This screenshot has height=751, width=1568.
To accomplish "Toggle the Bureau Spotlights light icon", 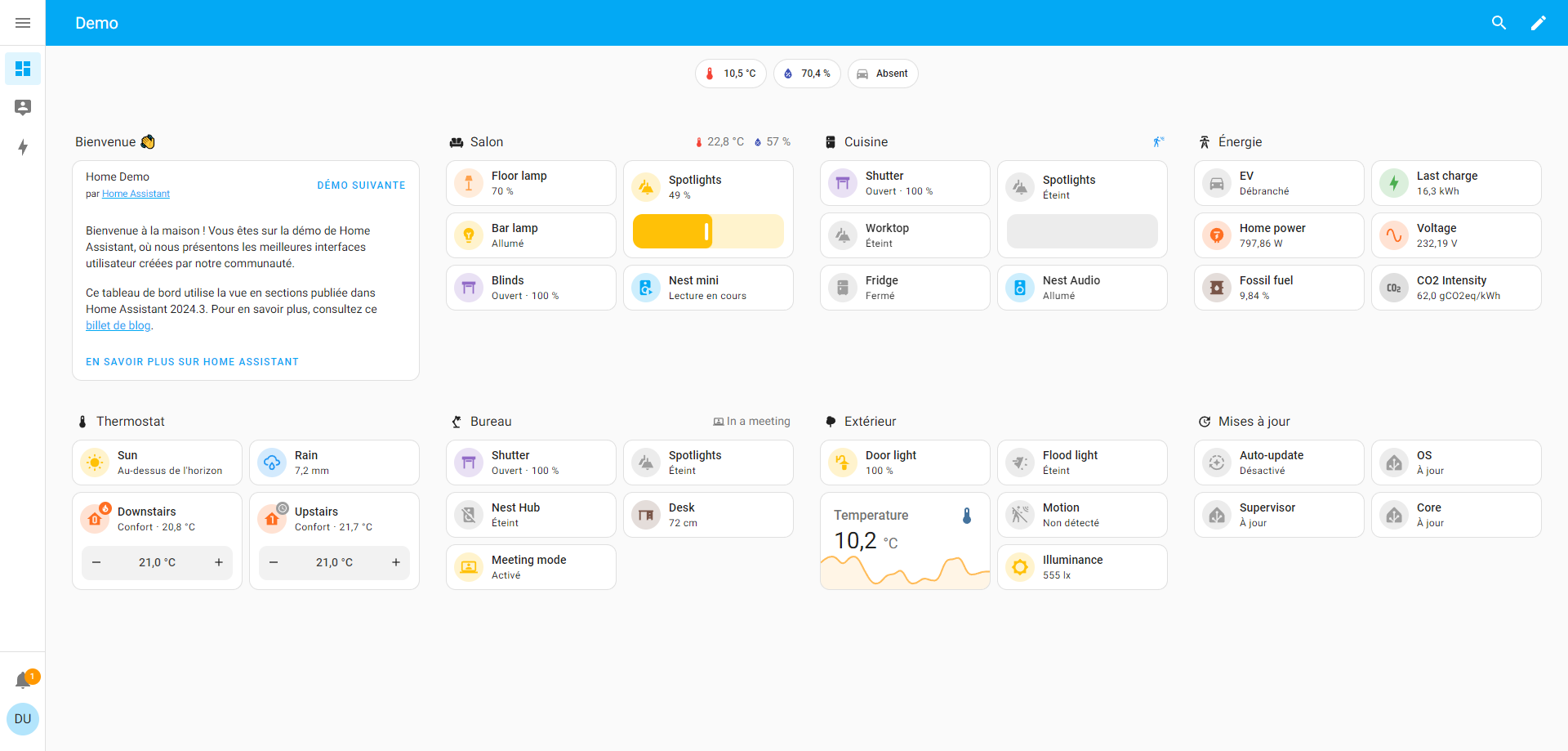I will click(646, 463).
